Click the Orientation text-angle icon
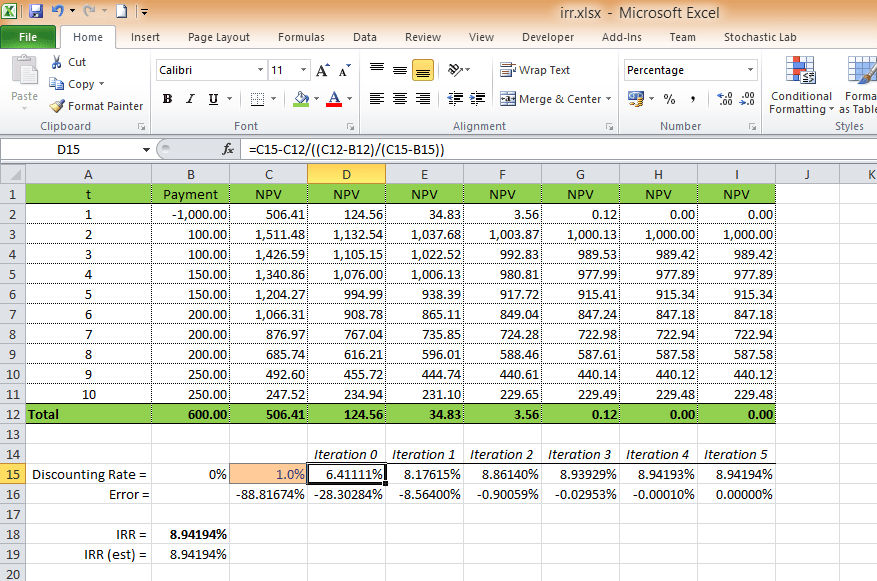Viewport: 877px width, 581px height. [x=456, y=70]
